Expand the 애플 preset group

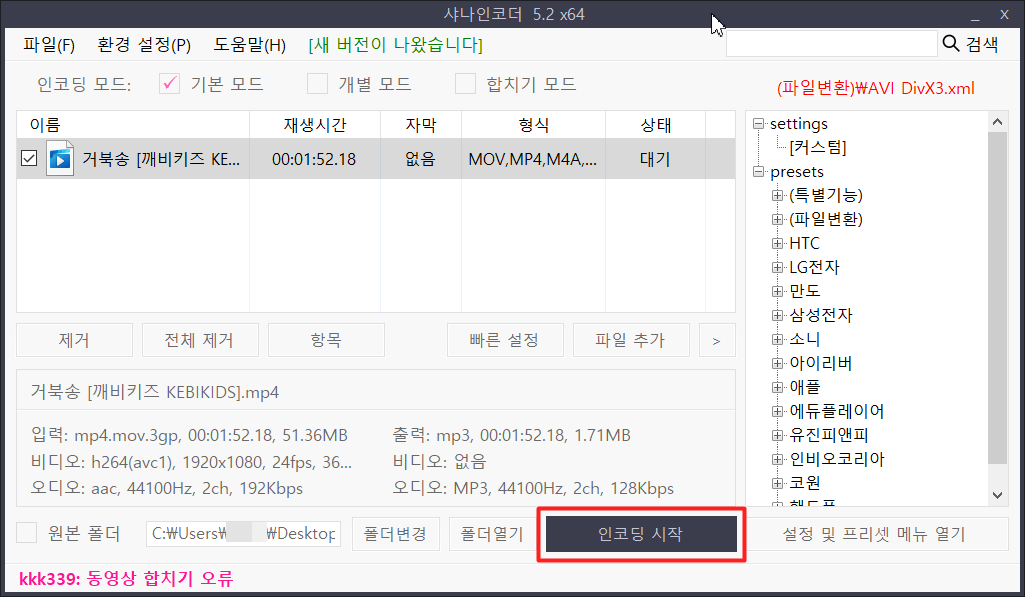click(x=777, y=387)
